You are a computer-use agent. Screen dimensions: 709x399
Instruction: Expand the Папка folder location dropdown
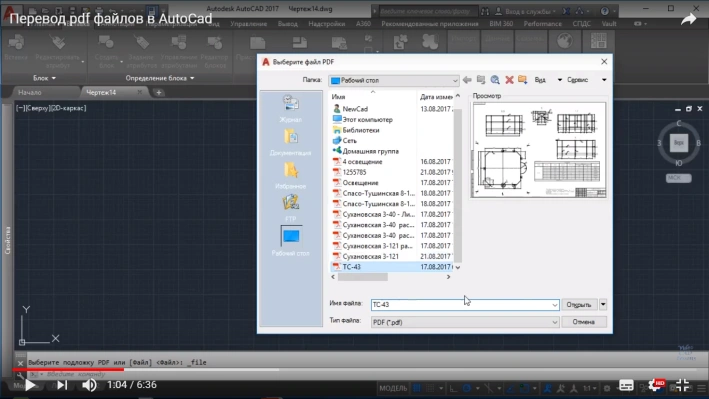[x=455, y=81]
